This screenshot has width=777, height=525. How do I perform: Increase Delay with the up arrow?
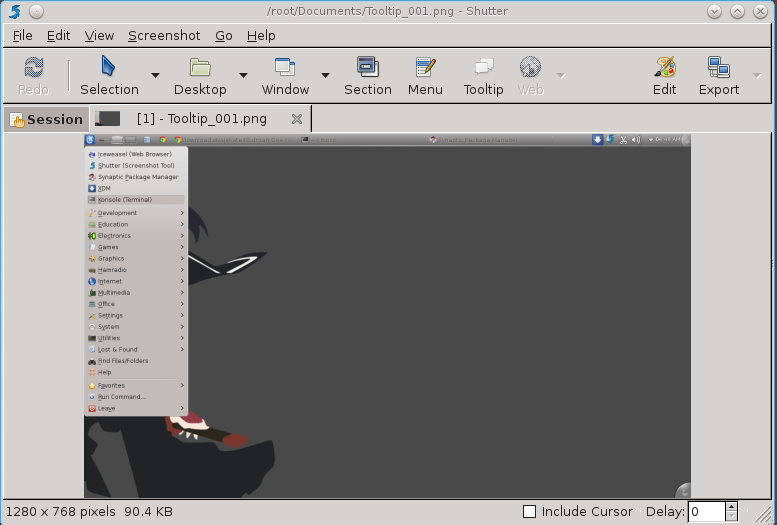pos(731,507)
